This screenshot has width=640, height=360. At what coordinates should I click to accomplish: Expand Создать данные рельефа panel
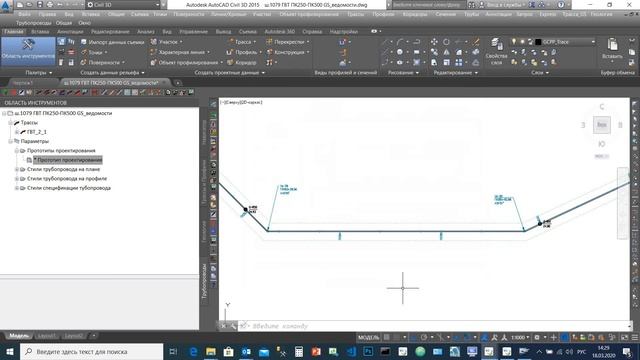pyautogui.click(x=112, y=73)
